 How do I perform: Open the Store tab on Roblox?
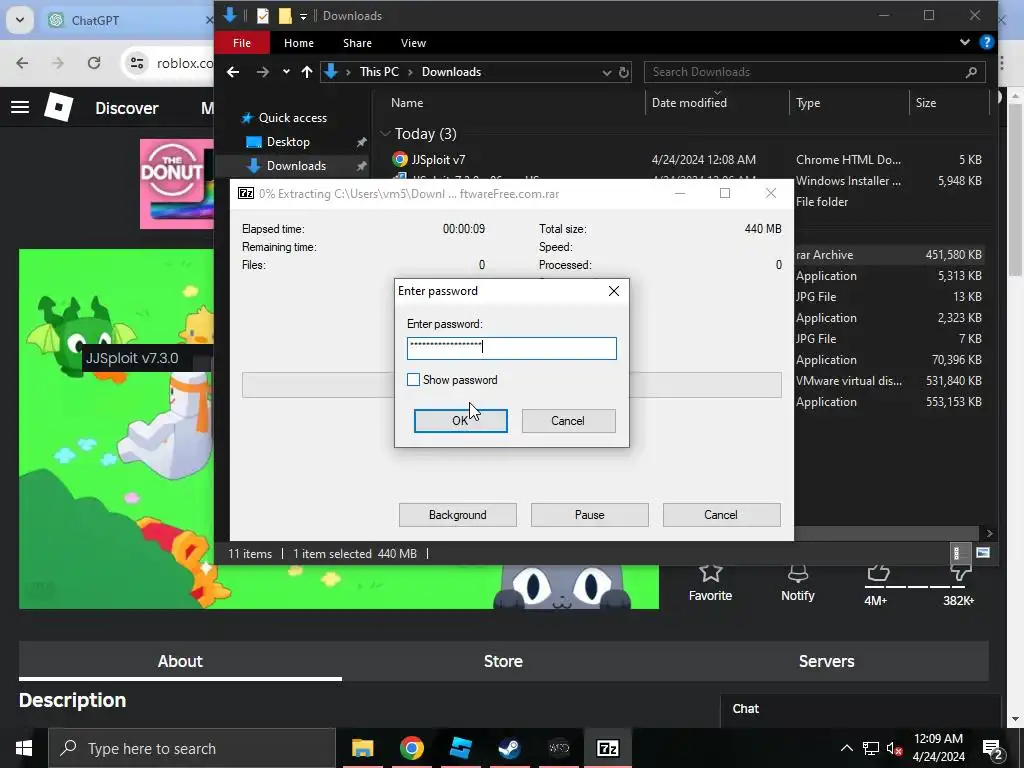(503, 661)
